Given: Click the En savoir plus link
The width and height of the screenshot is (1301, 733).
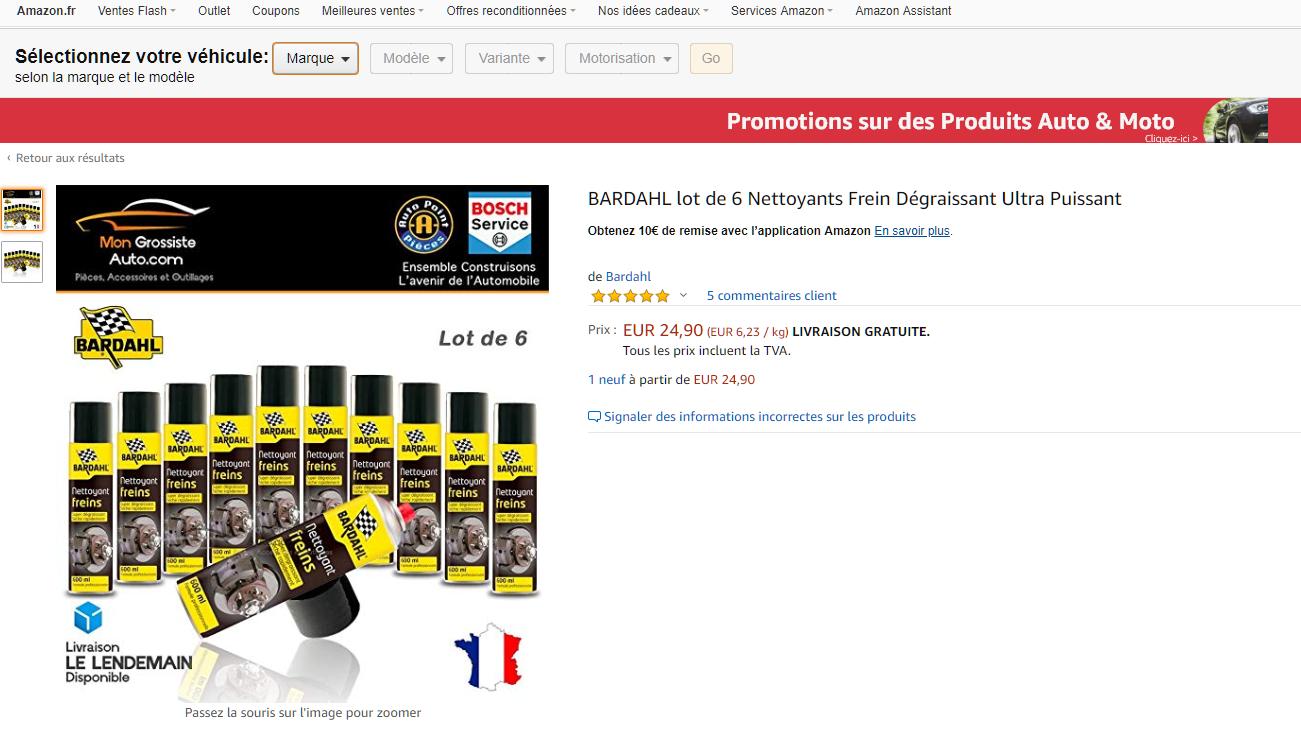Looking at the screenshot, I should tap(912, 231).
